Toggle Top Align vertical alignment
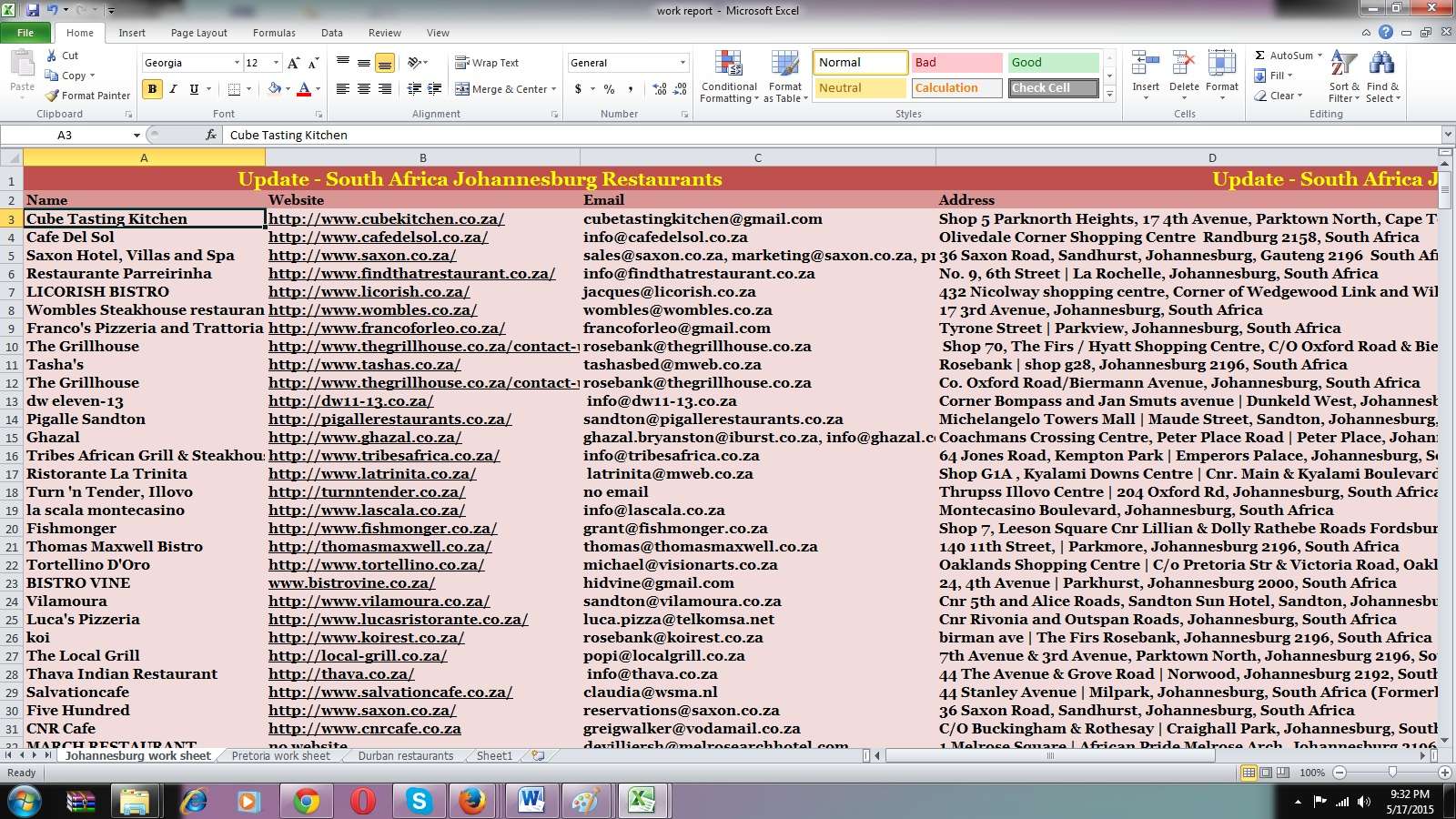Screen dimensions: 1456x819 343,63
